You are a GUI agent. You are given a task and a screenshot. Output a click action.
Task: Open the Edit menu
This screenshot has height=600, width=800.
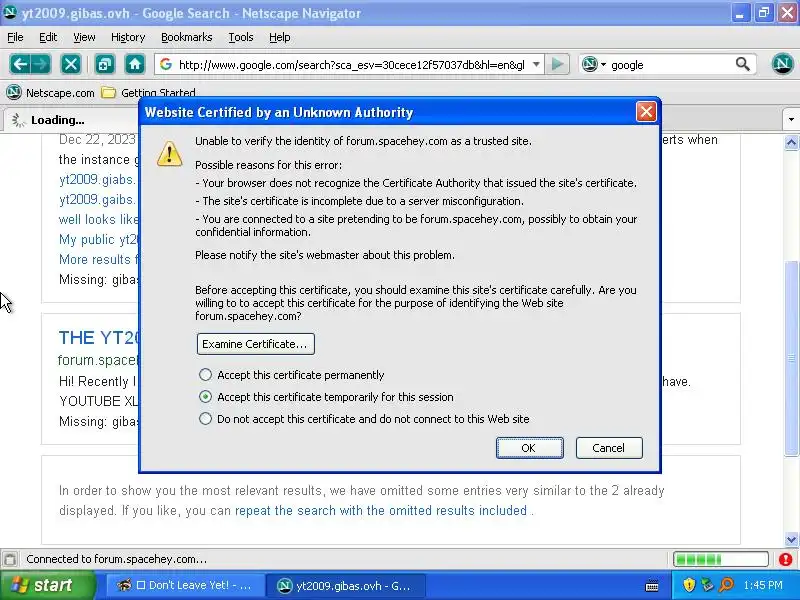pyautogui.click(x=48, y=37)
